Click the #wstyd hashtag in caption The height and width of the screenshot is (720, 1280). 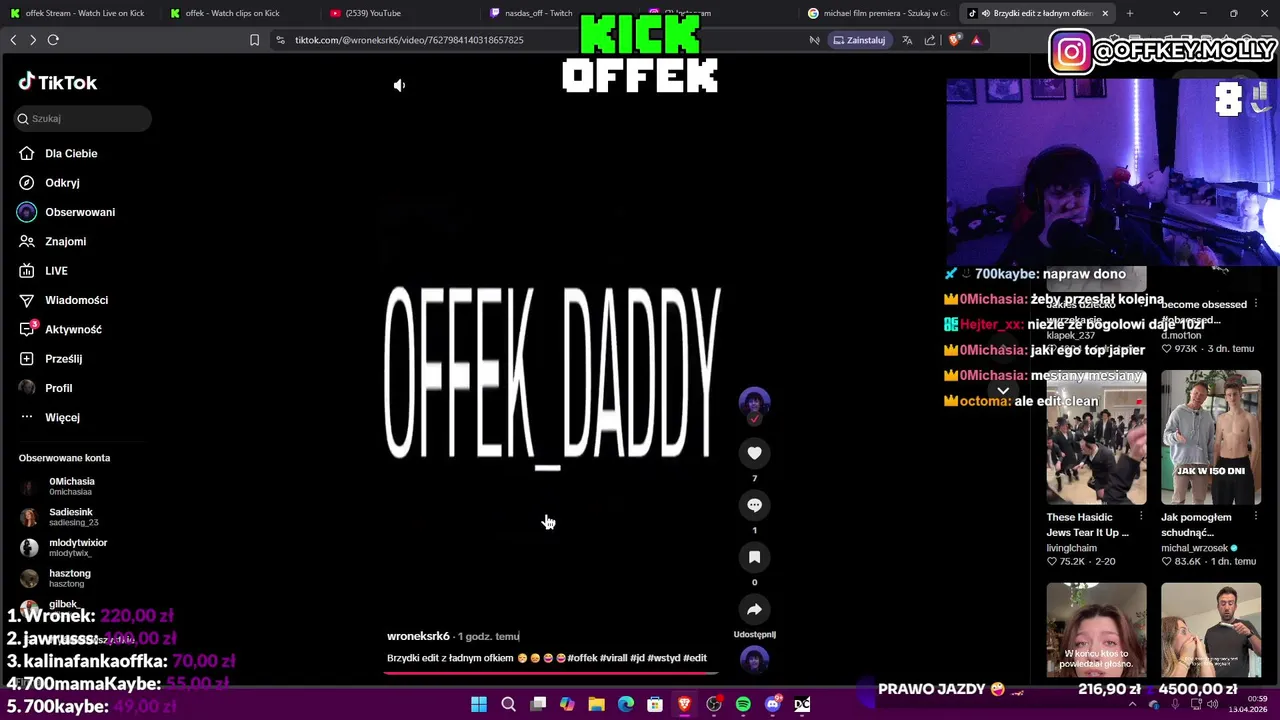click(663, 658)
